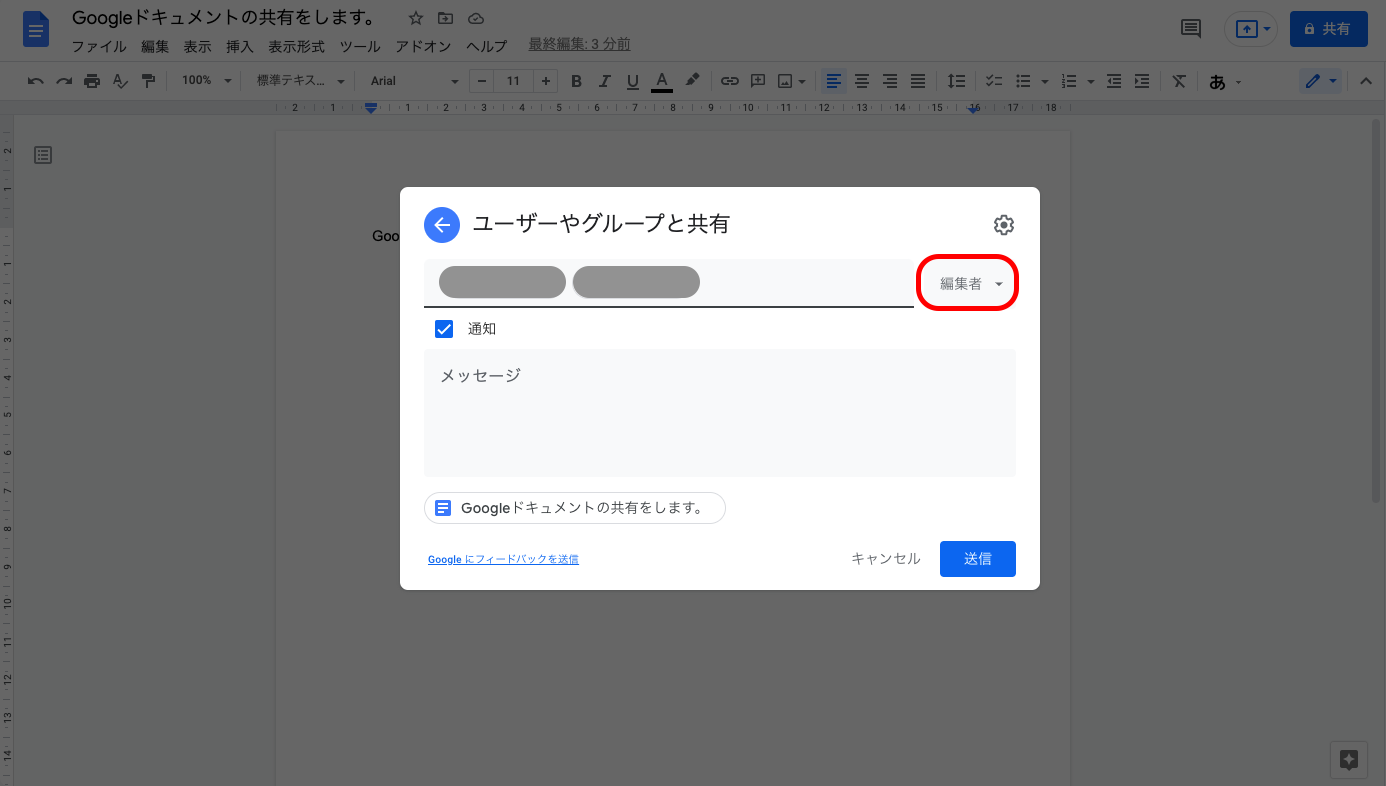Open the numbered list style dropdown
The height and width of the screenshot is (786, 1386).
[x=1090, y=81]
